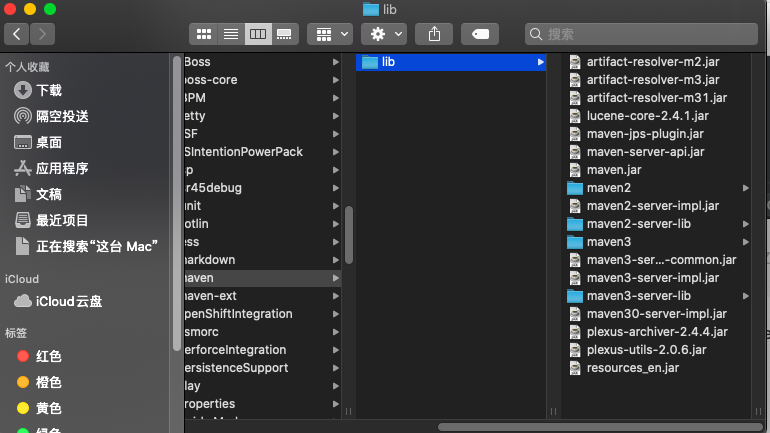Switch to gallery view
770x433 pixels.
(x=285, y=34)
